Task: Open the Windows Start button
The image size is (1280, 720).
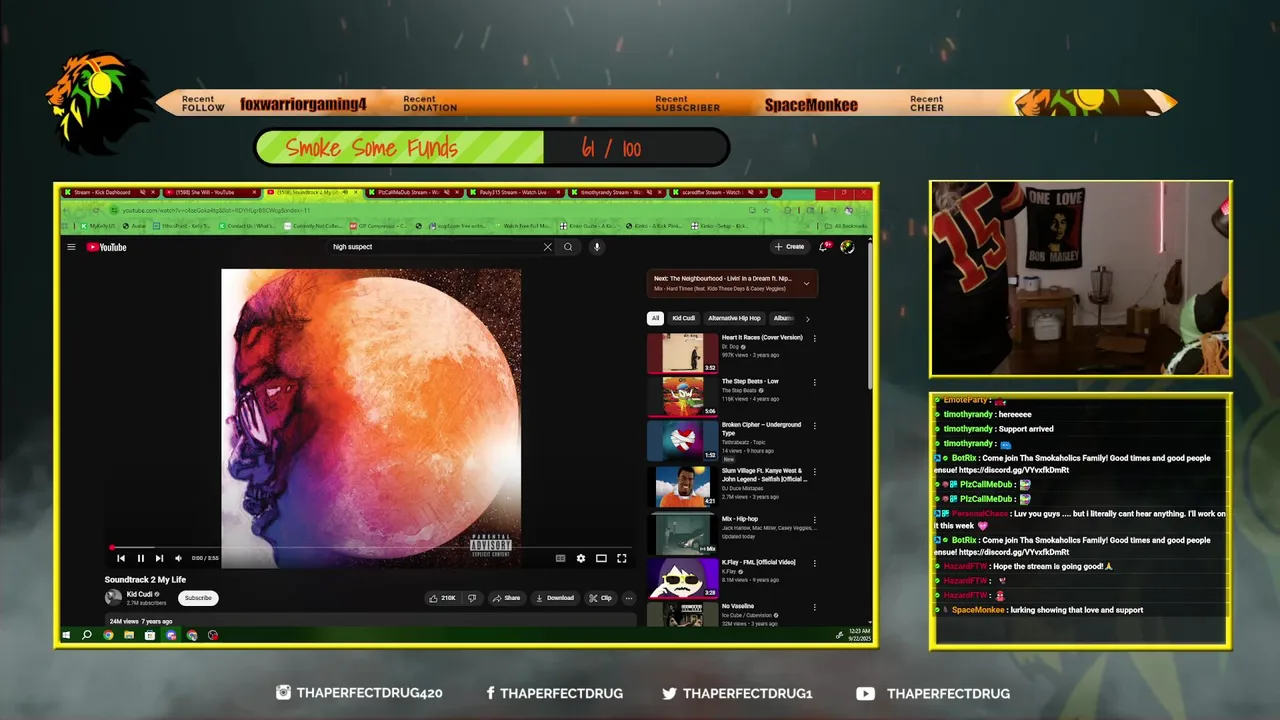Action: pyautogui.click(x=67, y=635)
